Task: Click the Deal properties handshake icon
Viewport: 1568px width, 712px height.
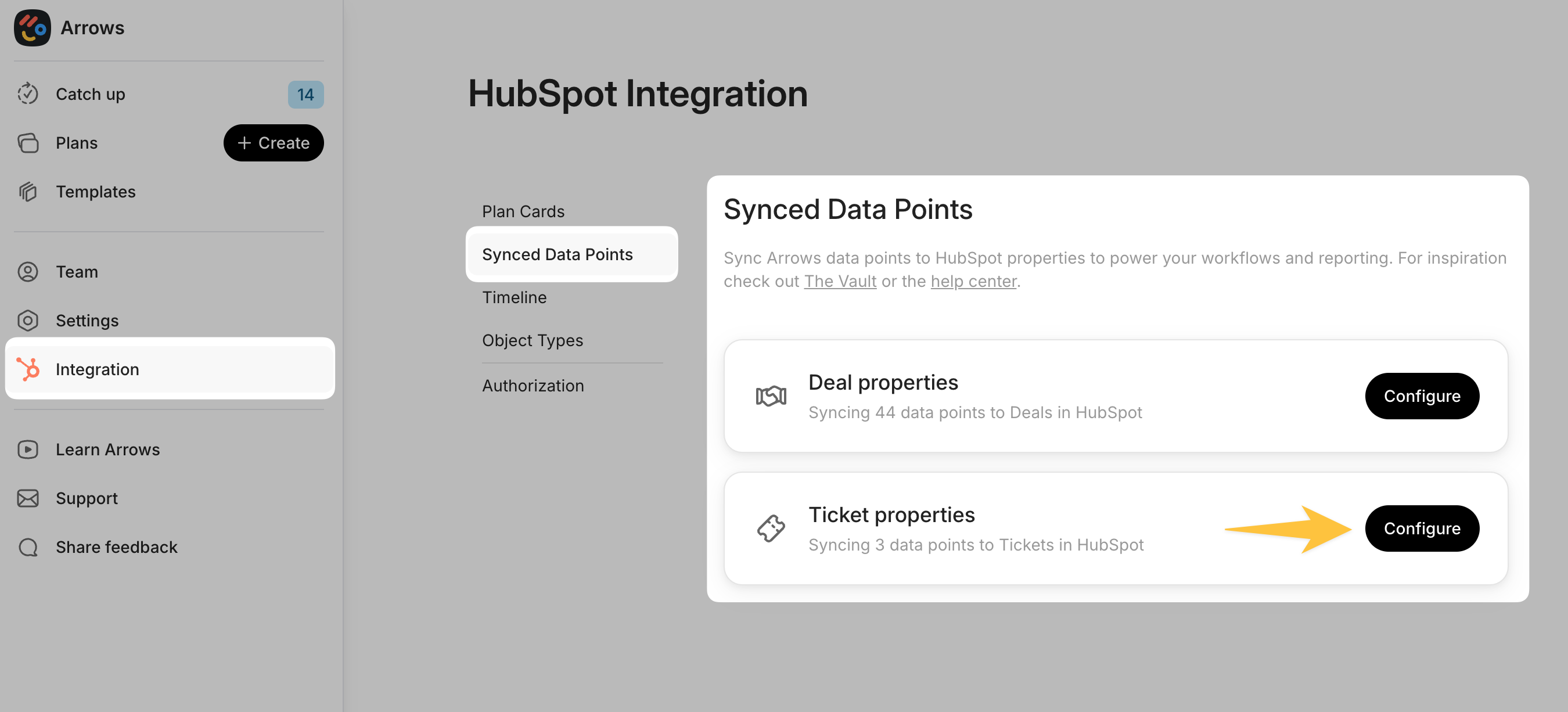Action: pos(771,396)
